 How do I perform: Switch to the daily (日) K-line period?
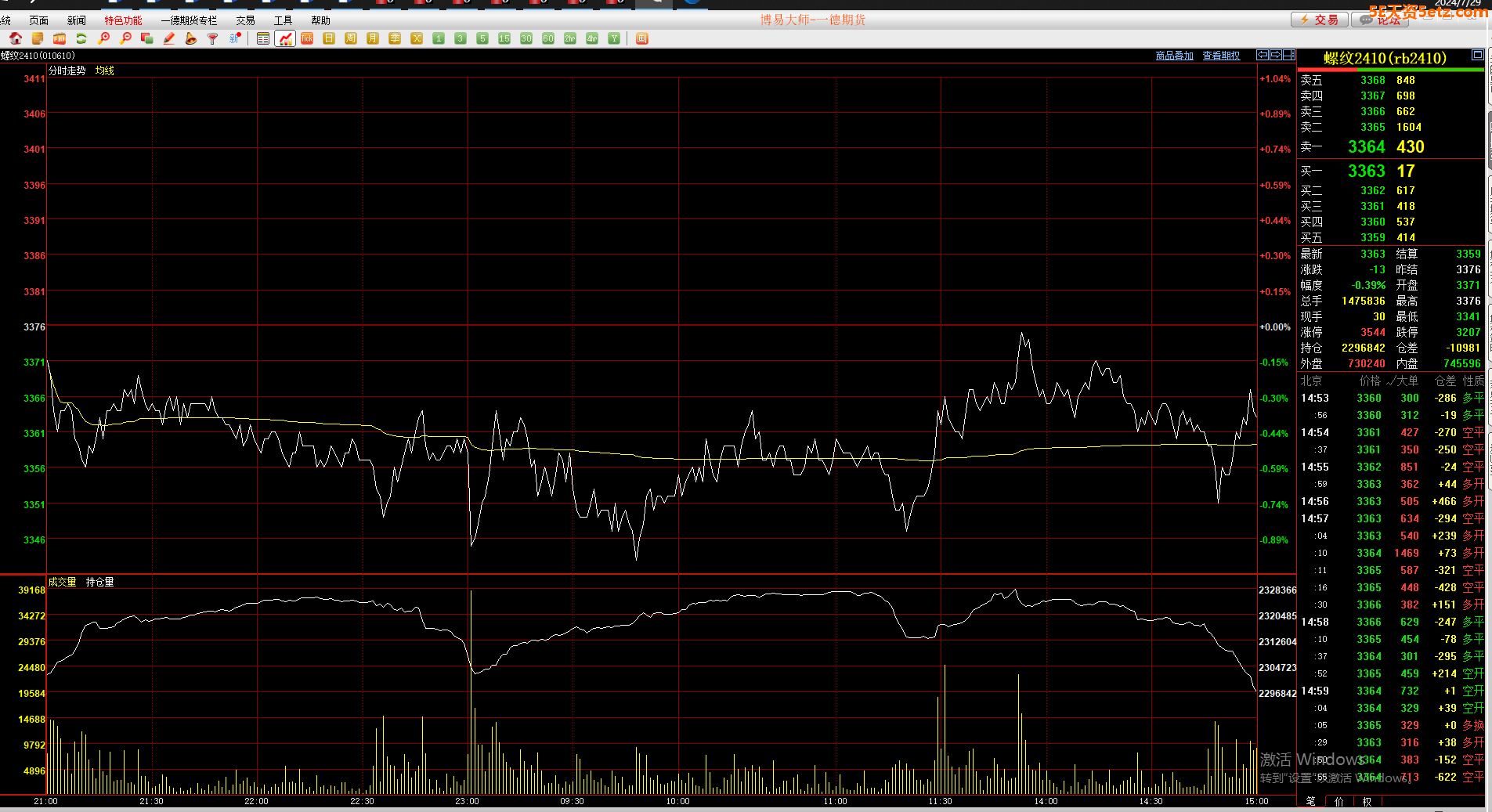pos(329,38)
